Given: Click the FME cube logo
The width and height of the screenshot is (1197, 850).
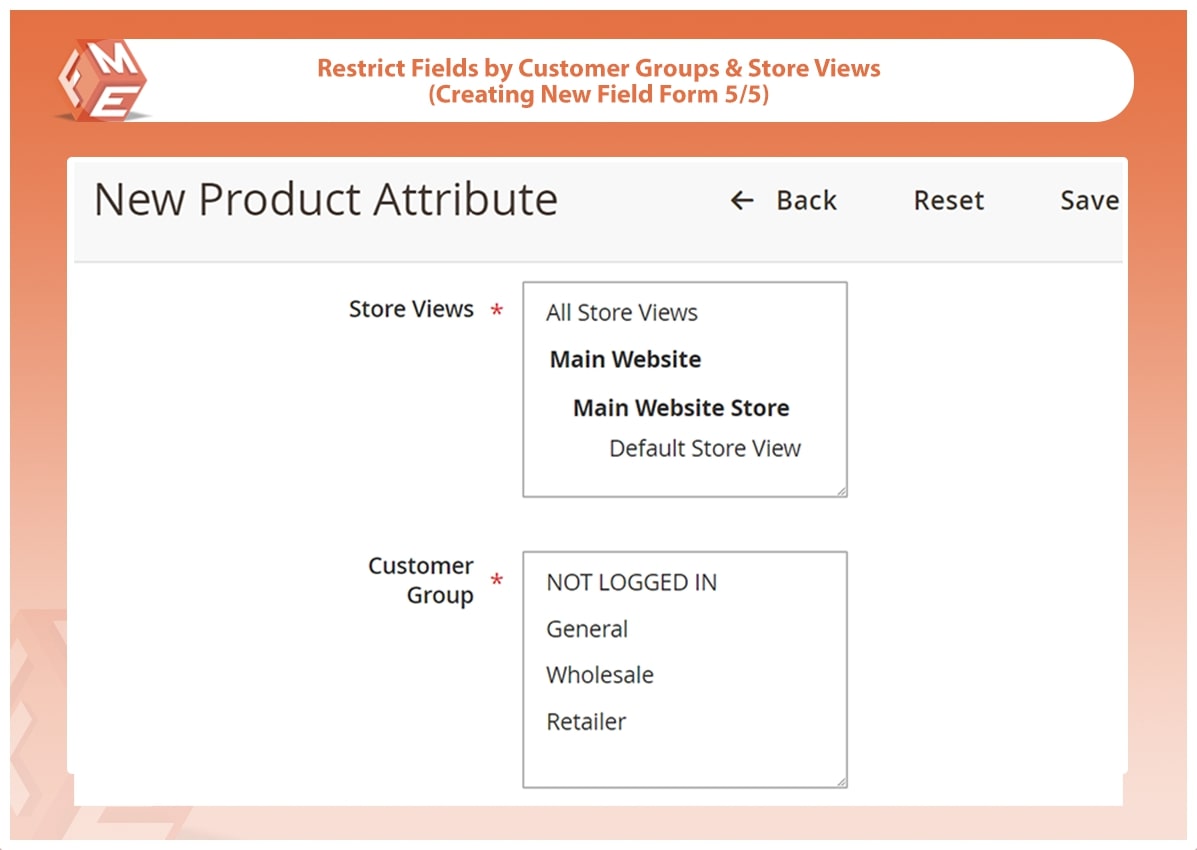Looking at the screenshot, I should [100, 80].
